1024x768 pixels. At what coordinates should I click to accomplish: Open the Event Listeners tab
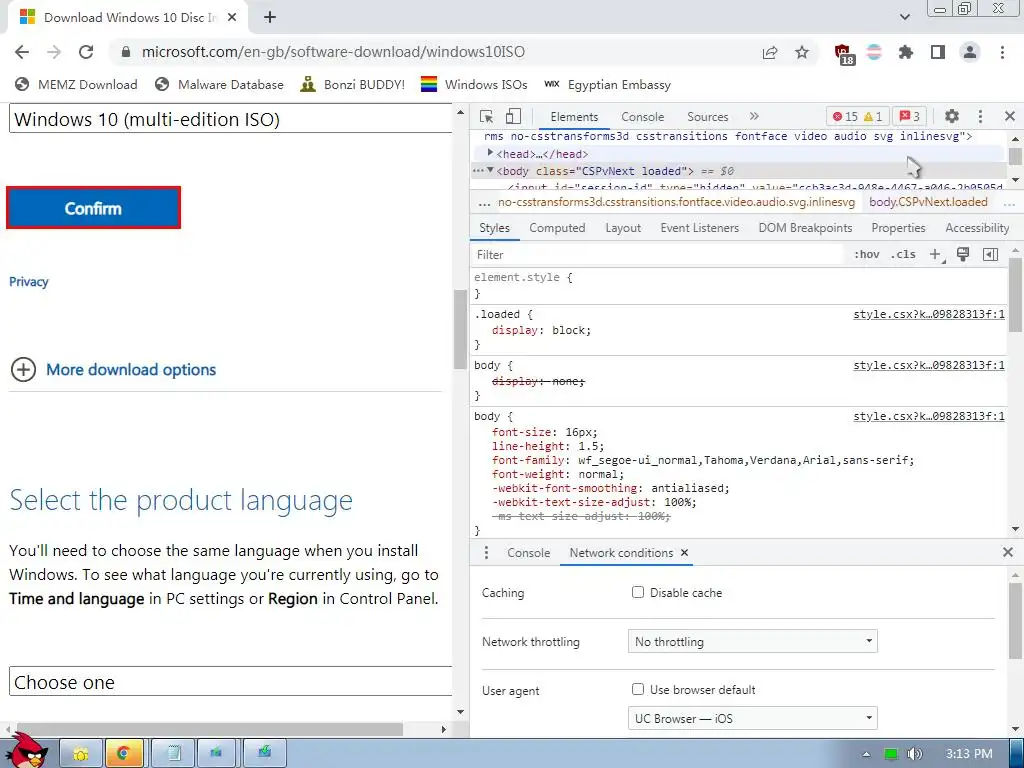(x=699, y=228)
